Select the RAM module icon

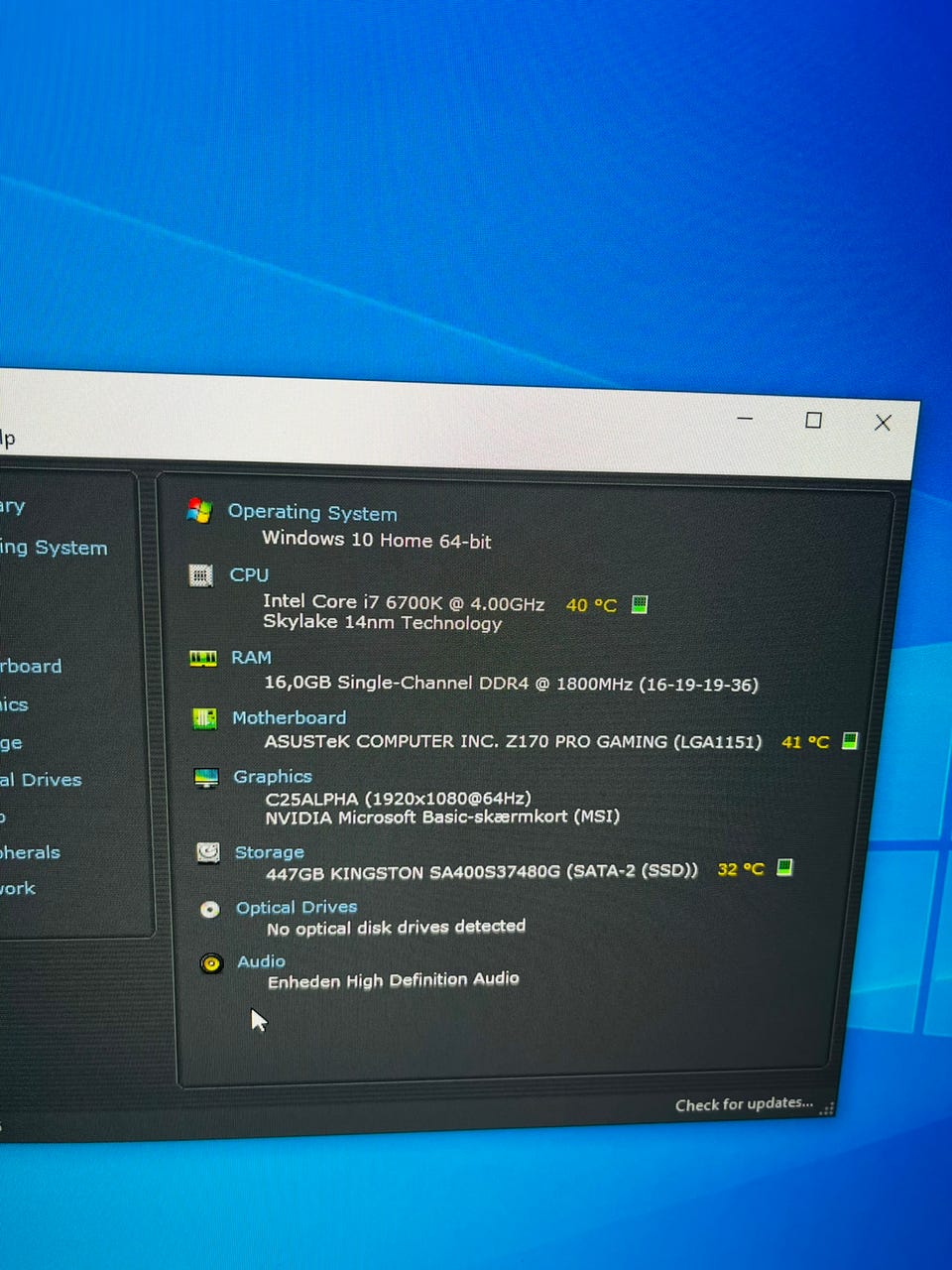point(203,658)
